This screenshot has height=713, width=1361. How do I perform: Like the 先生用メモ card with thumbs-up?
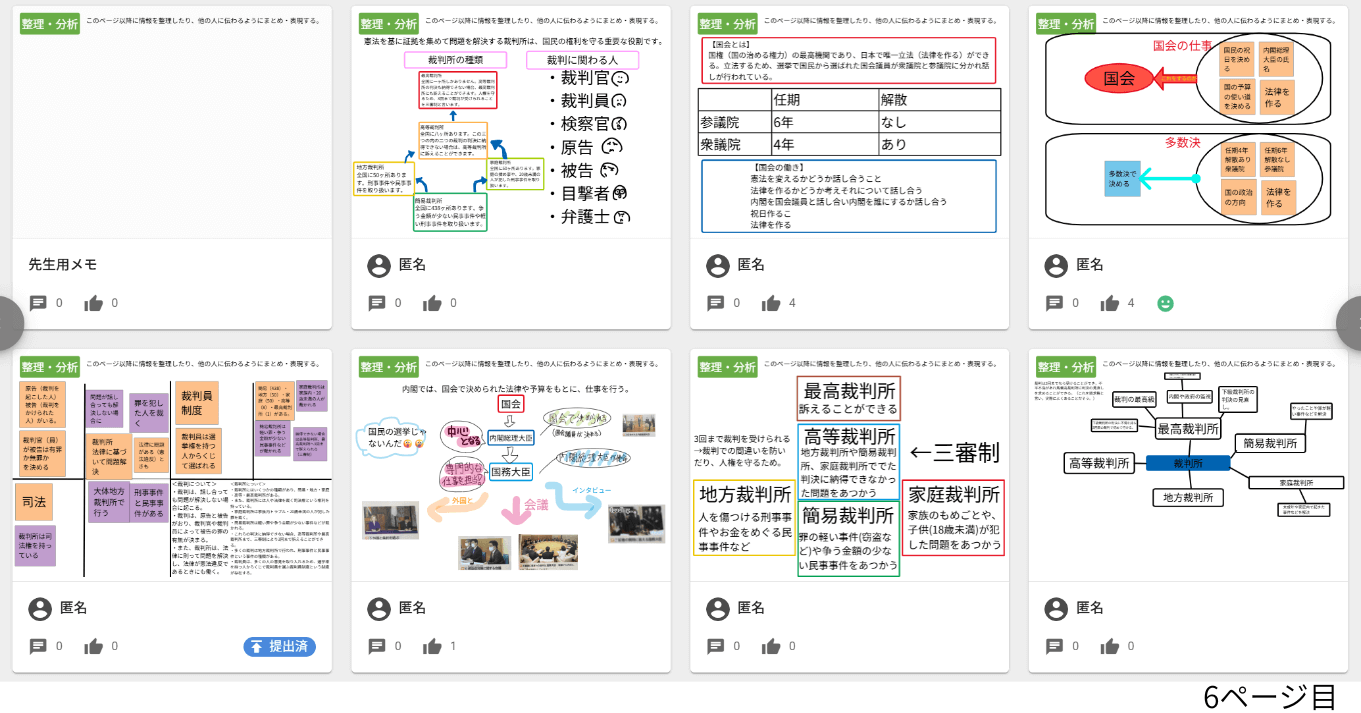point(94,303)
